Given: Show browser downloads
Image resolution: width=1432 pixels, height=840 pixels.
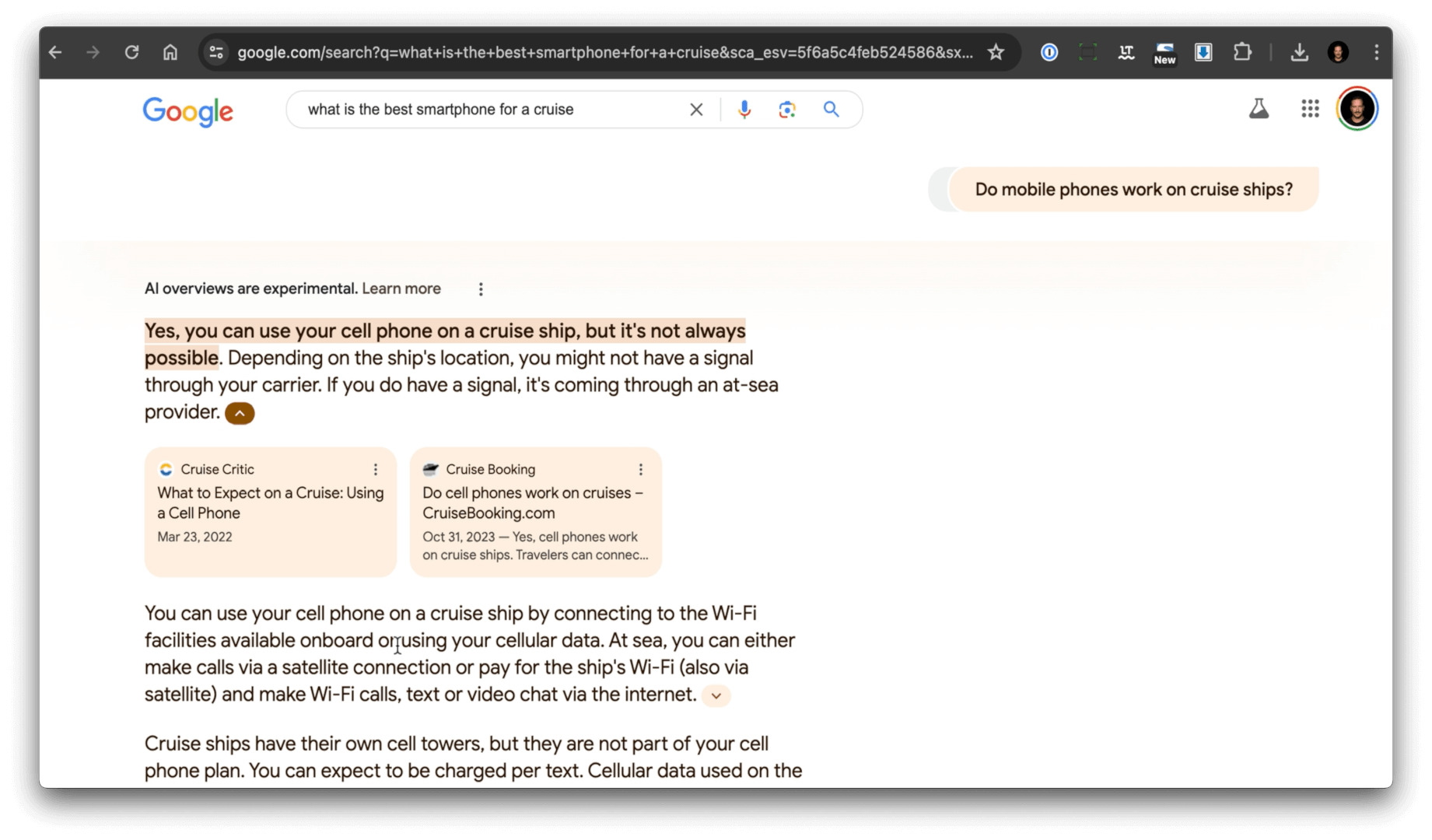Looking at the screenshot, I should coord(1299,52).
